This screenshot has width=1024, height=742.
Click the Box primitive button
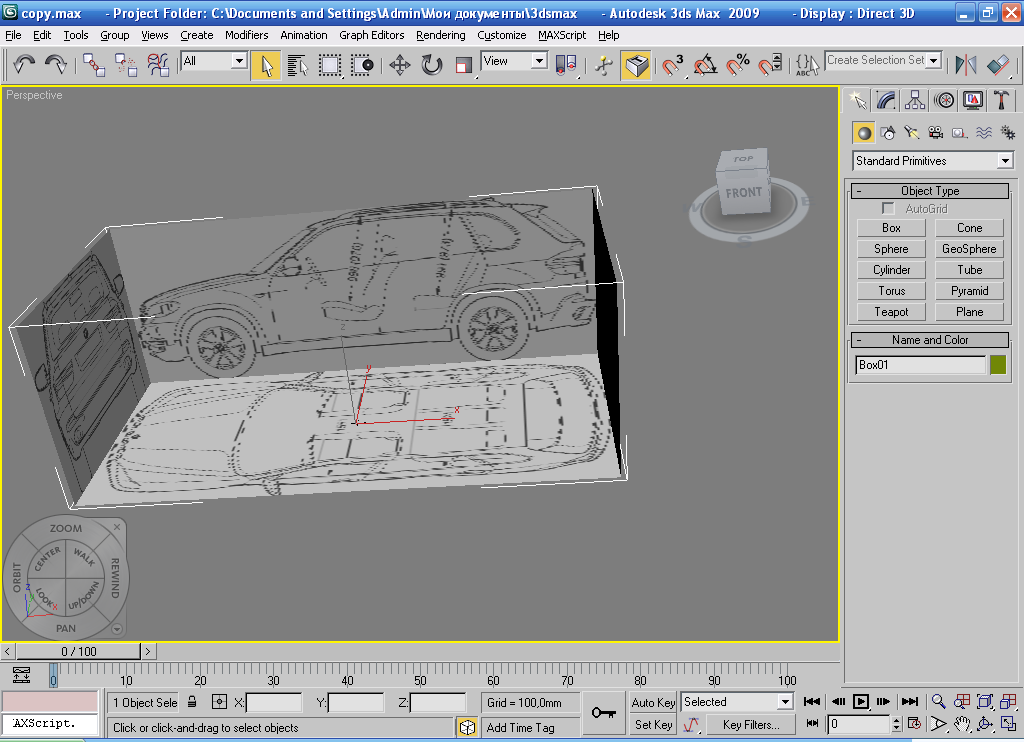(x=891, y=228)
